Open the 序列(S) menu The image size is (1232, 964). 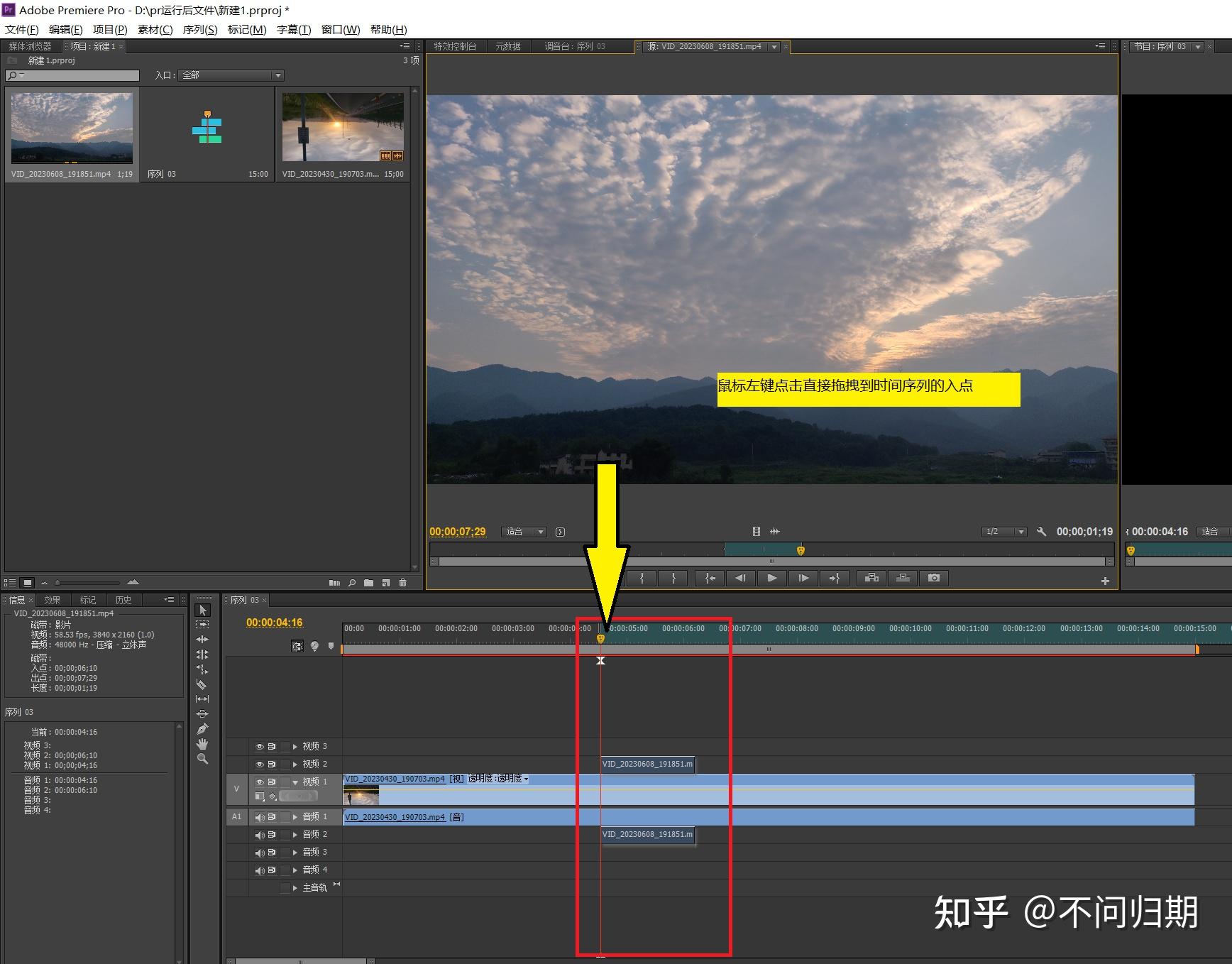(200, 29)
